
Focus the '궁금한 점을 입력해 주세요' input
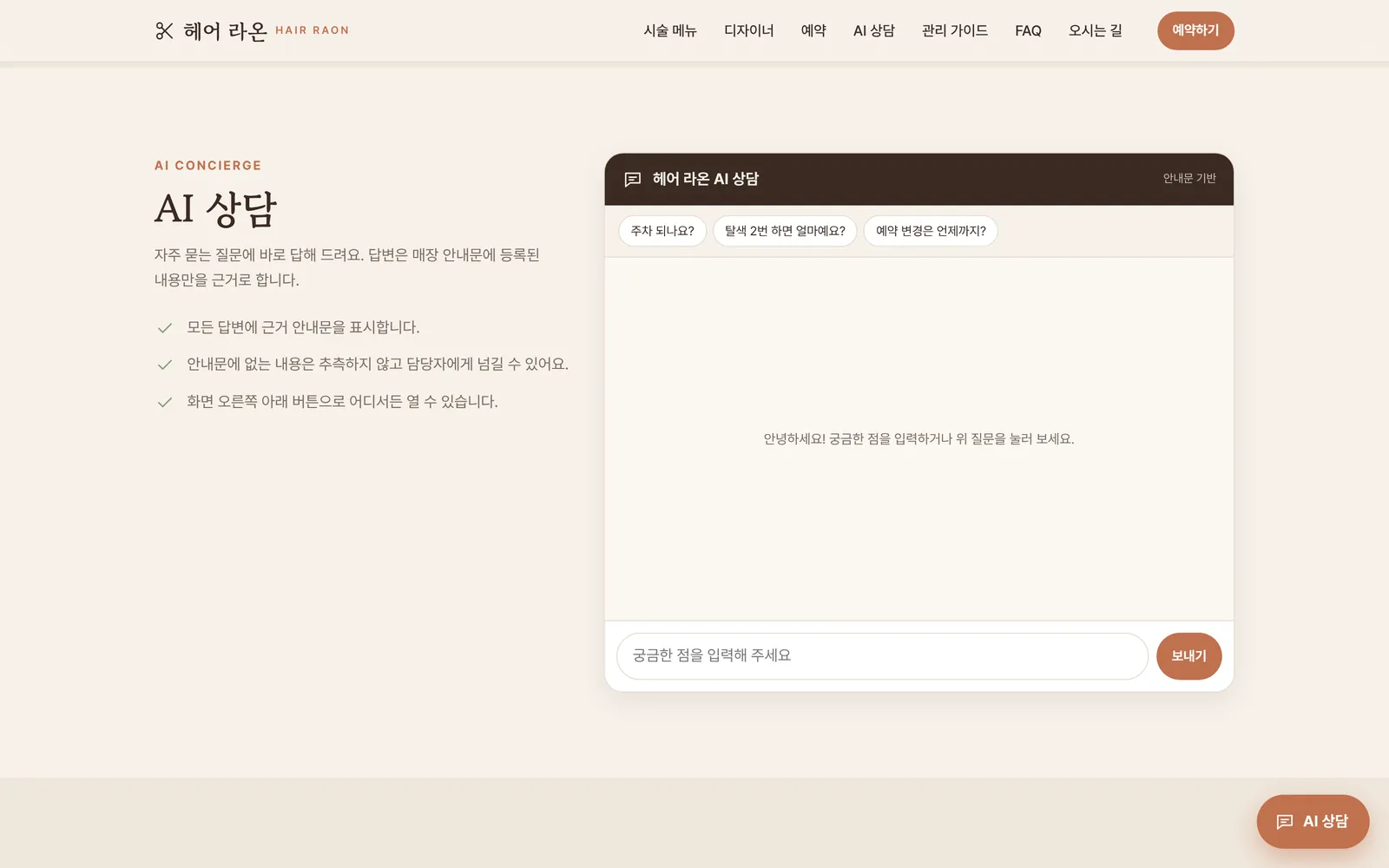click(882, 656)
